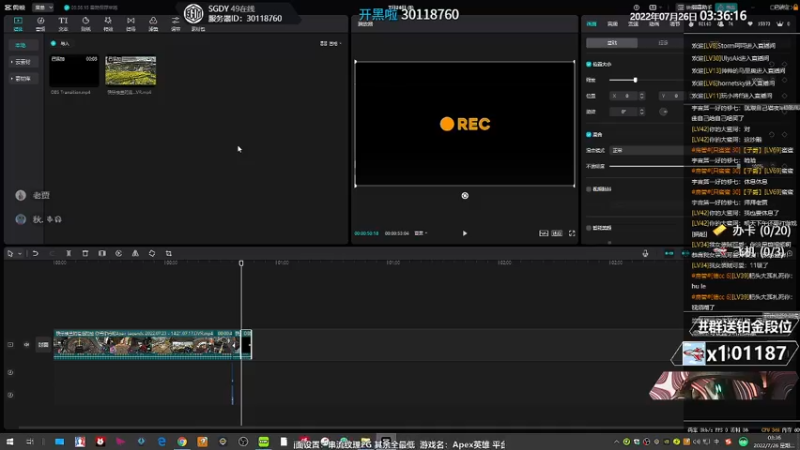The image size is (800, 450).
Task: Select the Basic sub-tab in properties
Action: 612,43
